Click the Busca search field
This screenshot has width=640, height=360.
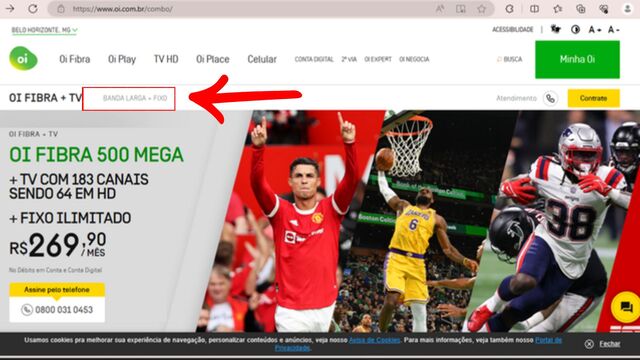[x=509, y=59]
